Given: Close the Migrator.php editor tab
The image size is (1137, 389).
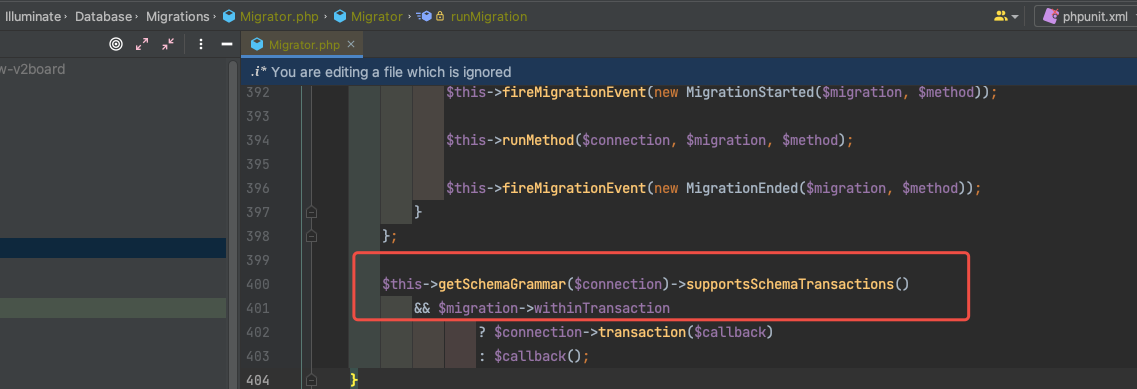Looking at the screenshot, I should tap(351, 44).
